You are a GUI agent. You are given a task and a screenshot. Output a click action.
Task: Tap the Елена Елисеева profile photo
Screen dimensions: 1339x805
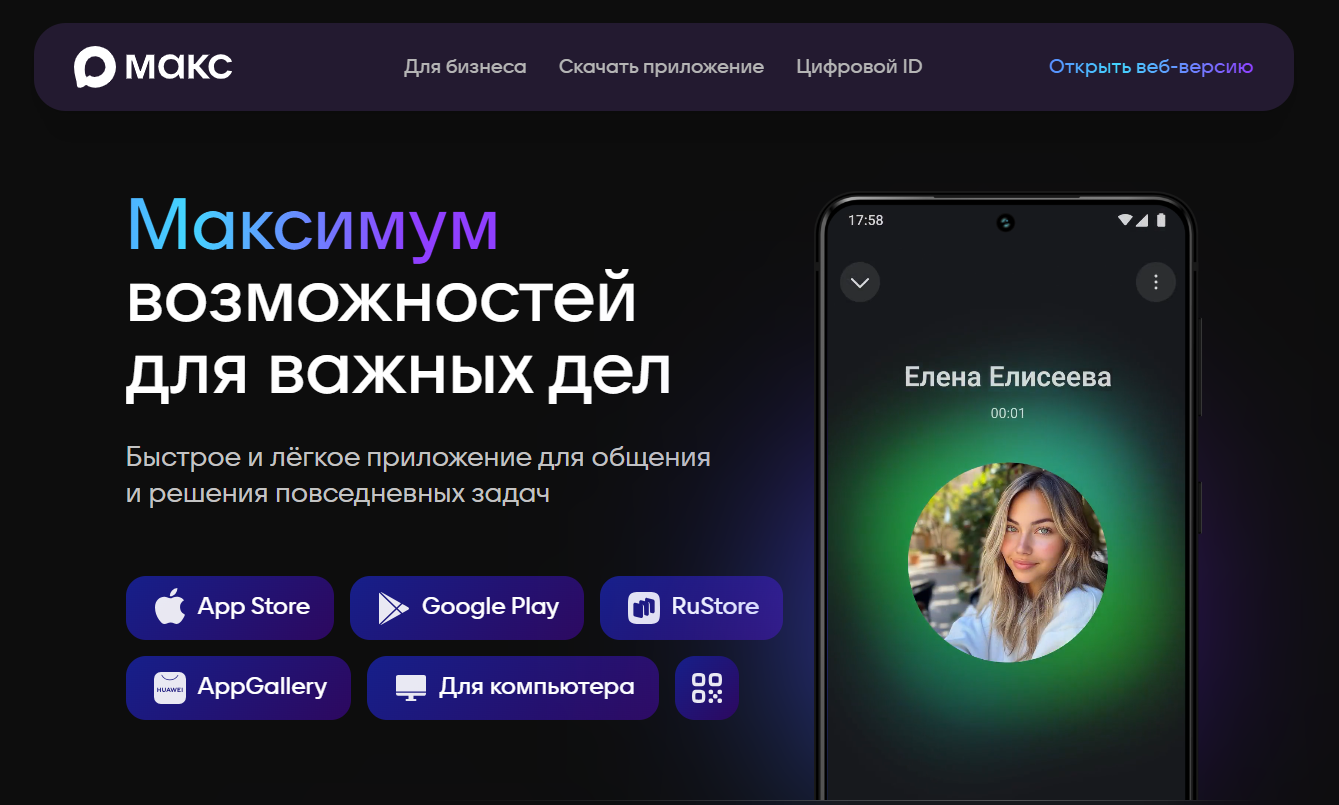pyautogui.click(x=1007, y=562)
